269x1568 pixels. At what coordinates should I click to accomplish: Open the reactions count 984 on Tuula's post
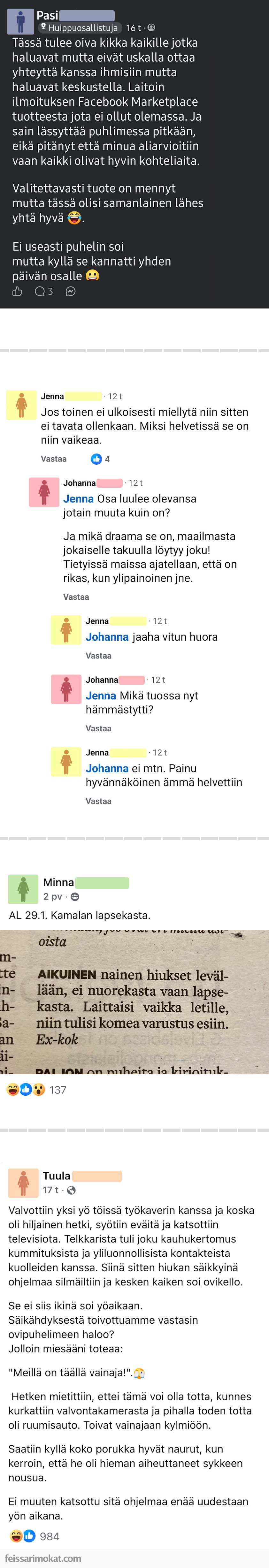click(x=49, y=1536)
